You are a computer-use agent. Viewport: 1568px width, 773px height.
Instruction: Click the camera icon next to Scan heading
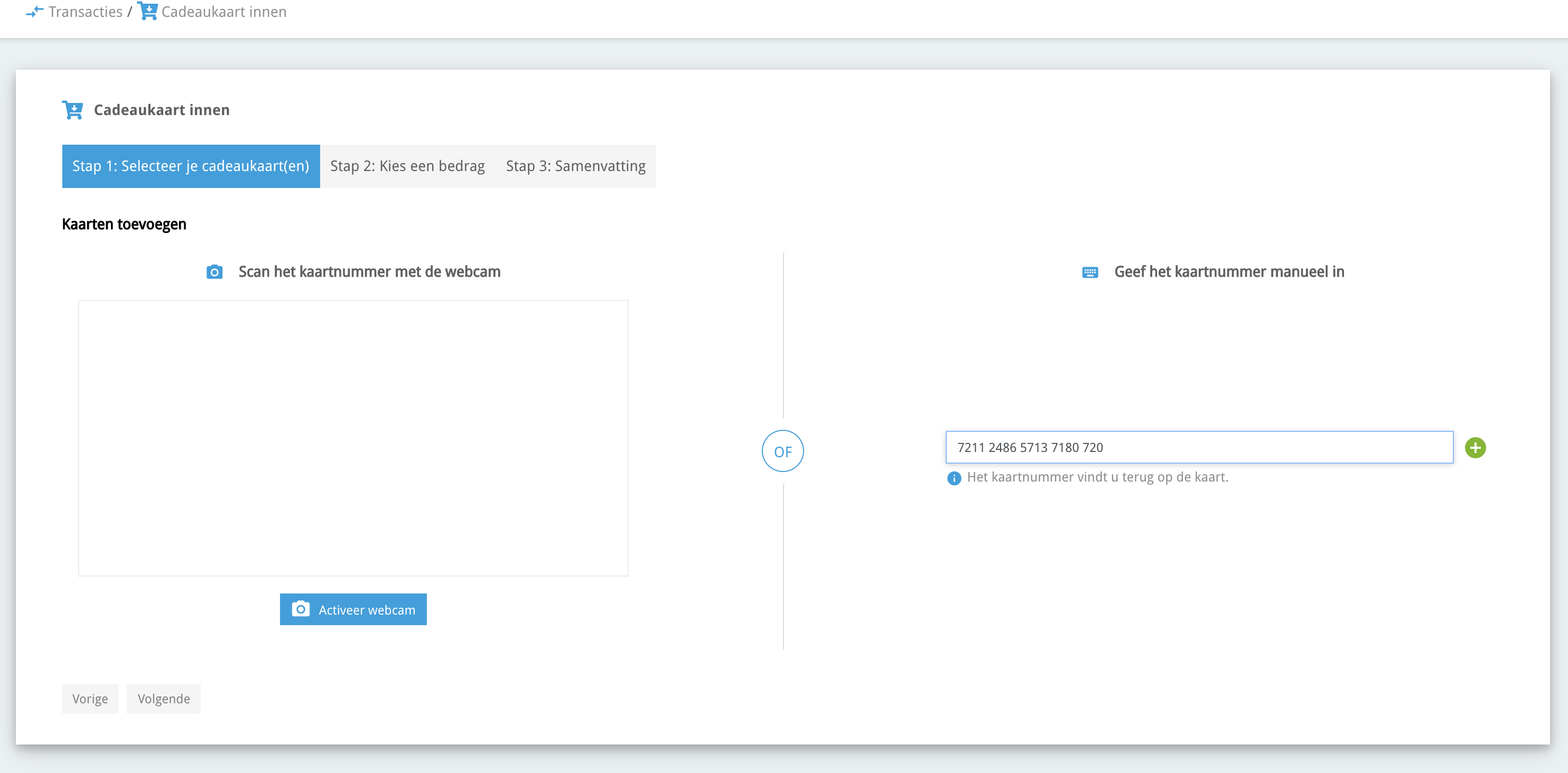click(214, 272)
